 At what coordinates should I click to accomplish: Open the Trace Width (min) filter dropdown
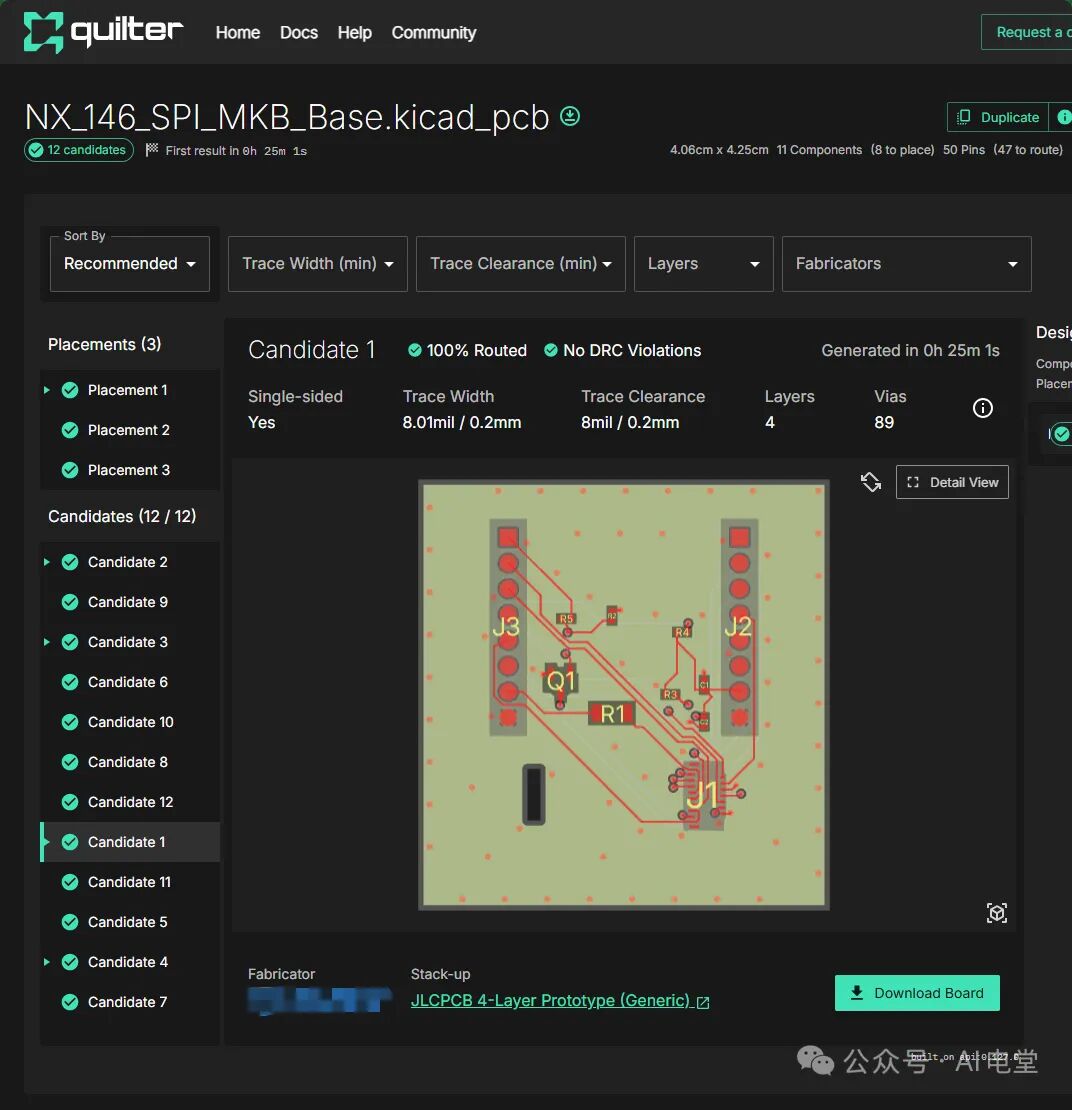[x=317, y=264]
